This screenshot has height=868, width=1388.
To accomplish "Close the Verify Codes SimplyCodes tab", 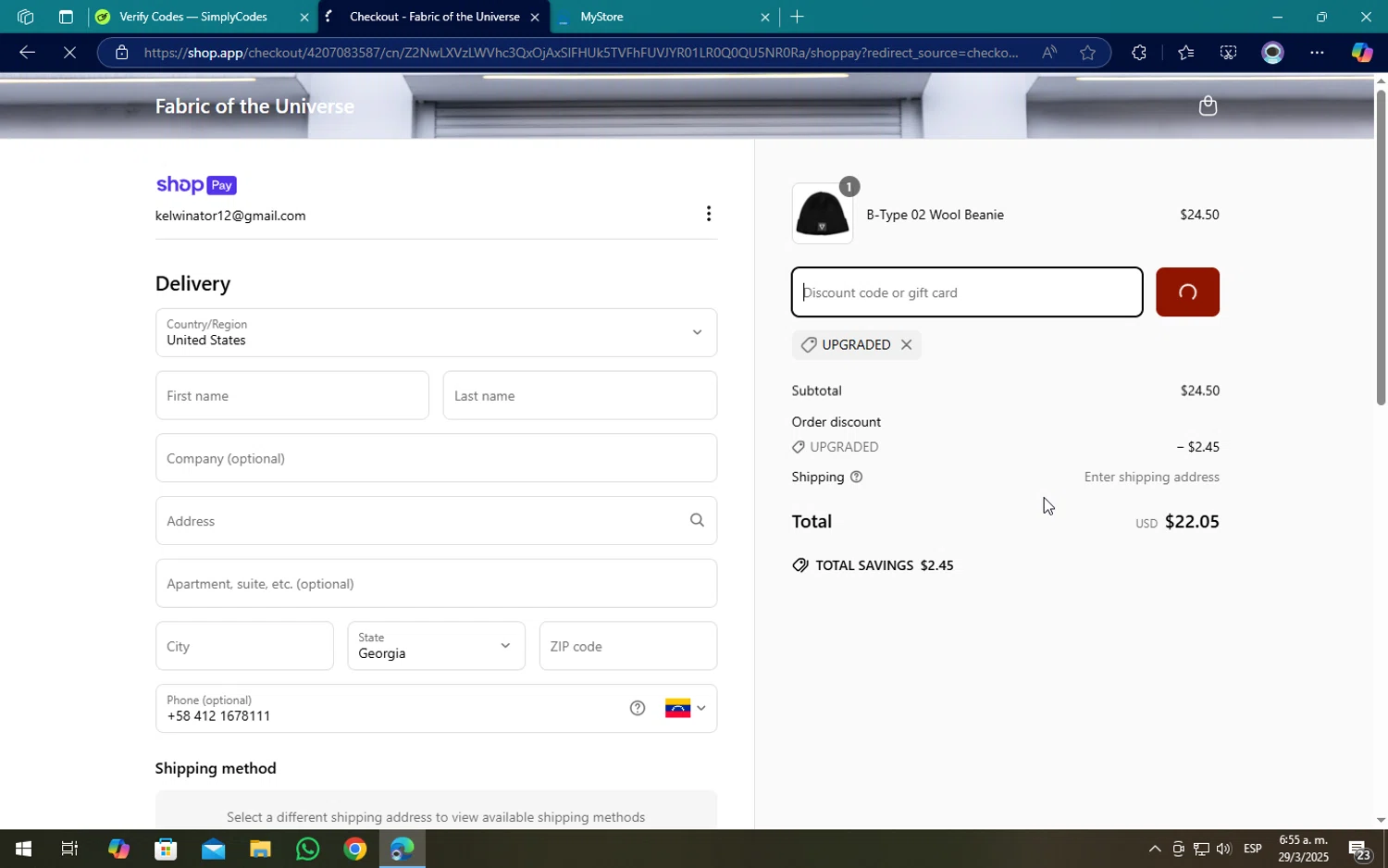I will pos(304,17).
